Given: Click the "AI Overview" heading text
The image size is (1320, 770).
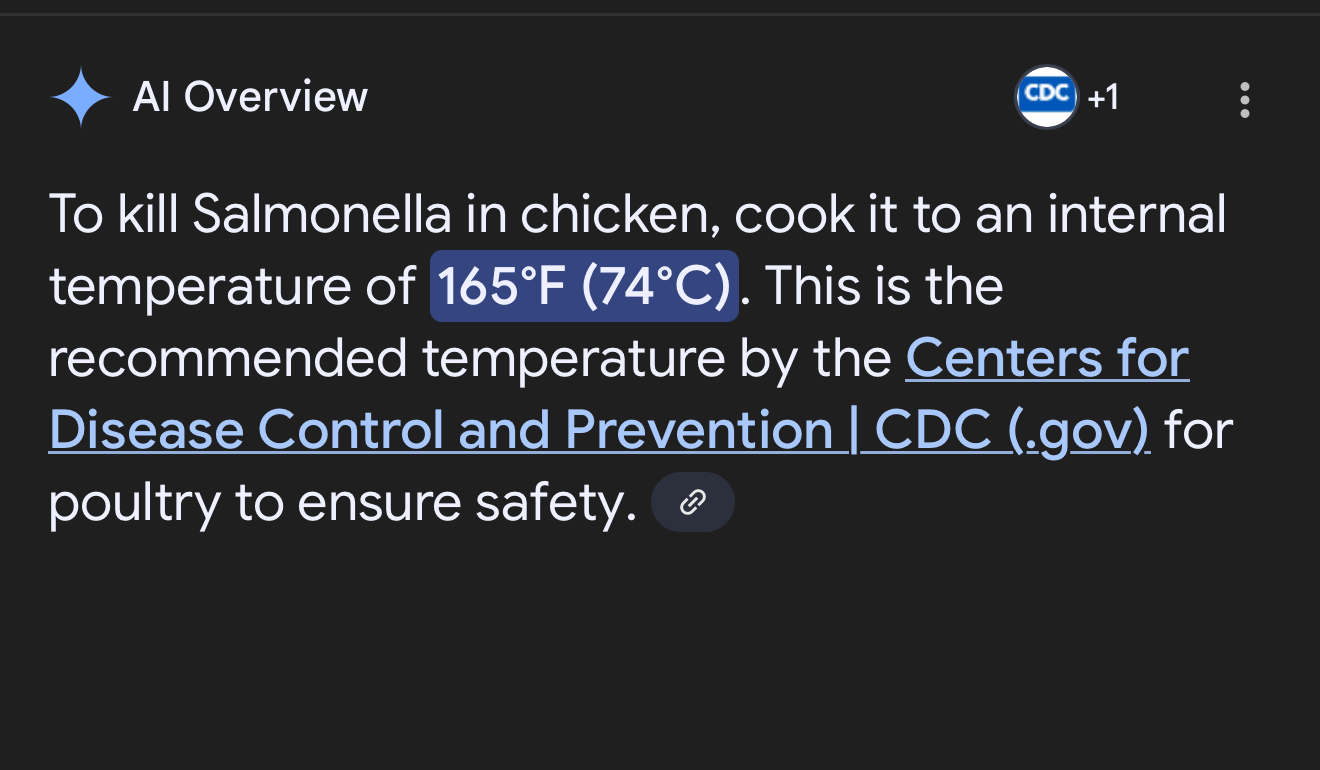Looking at the screenshot, I should [250, 98].
